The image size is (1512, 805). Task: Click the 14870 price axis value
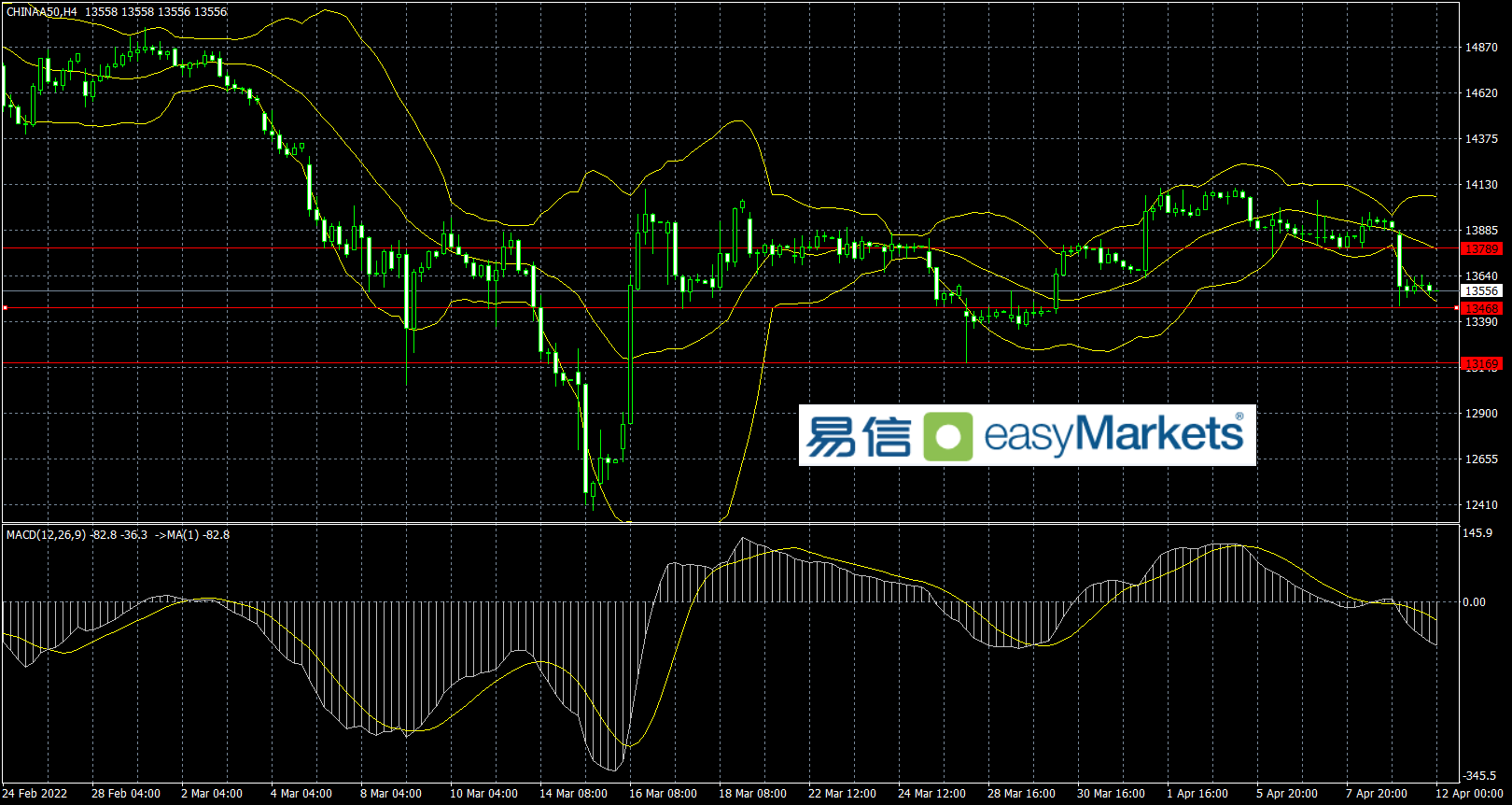tap(1481, 48)
